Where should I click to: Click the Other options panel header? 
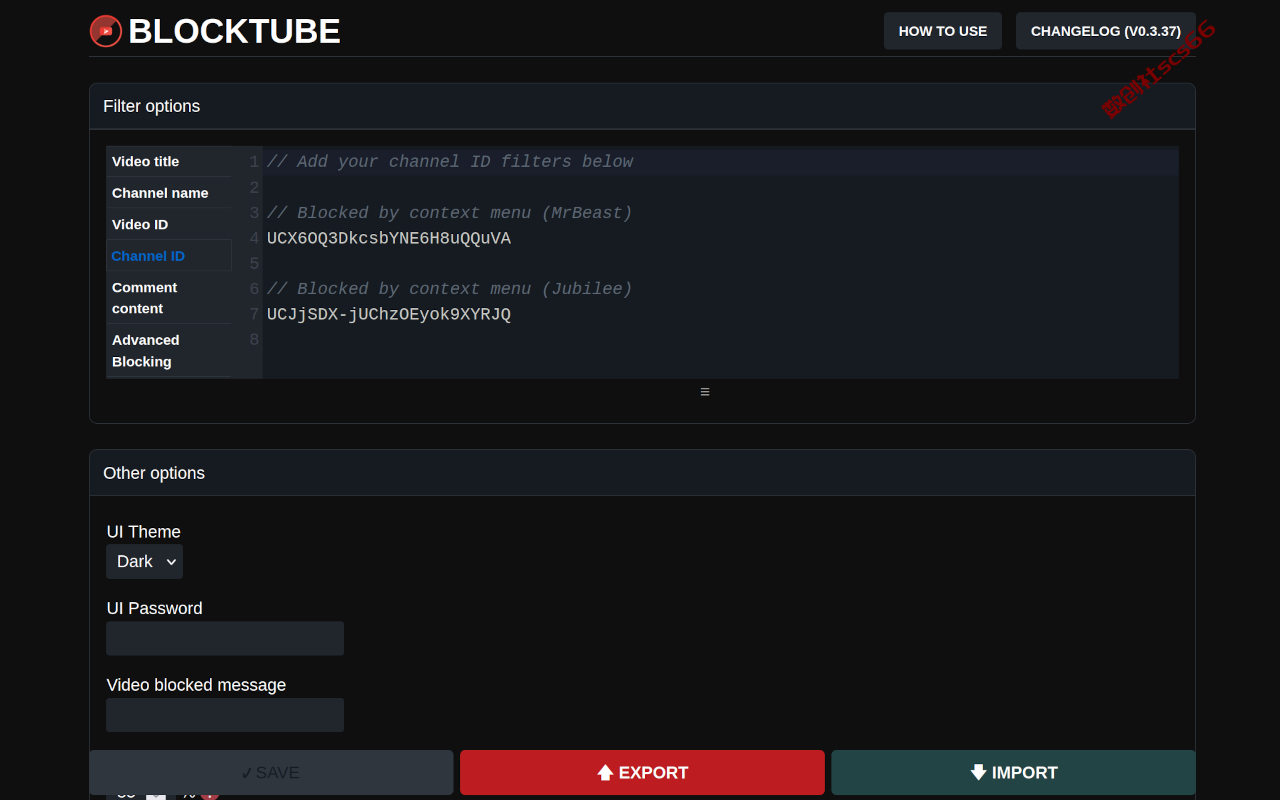[642, 473]
